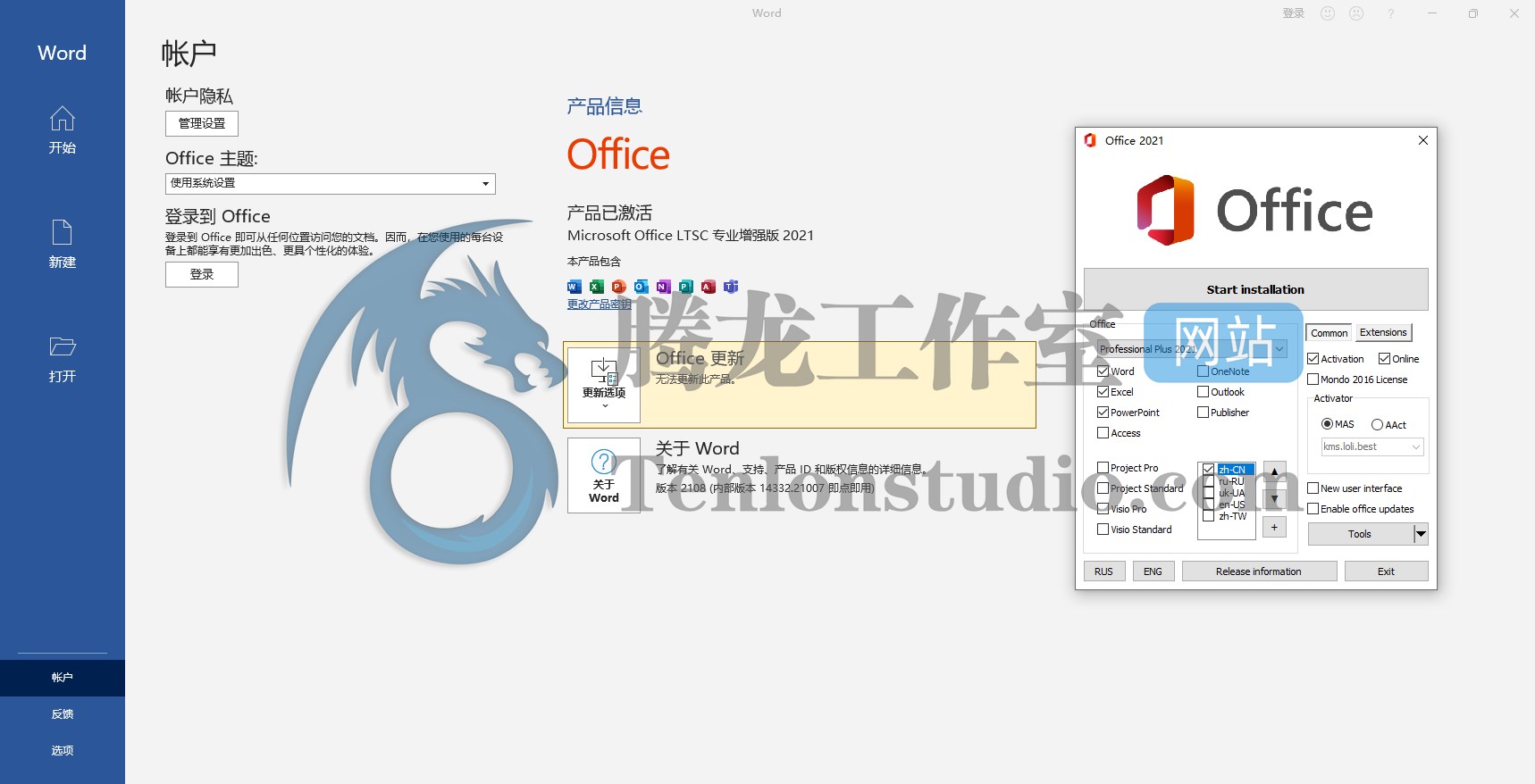Click the Sign in (登录) button under Office

(202, 274)
